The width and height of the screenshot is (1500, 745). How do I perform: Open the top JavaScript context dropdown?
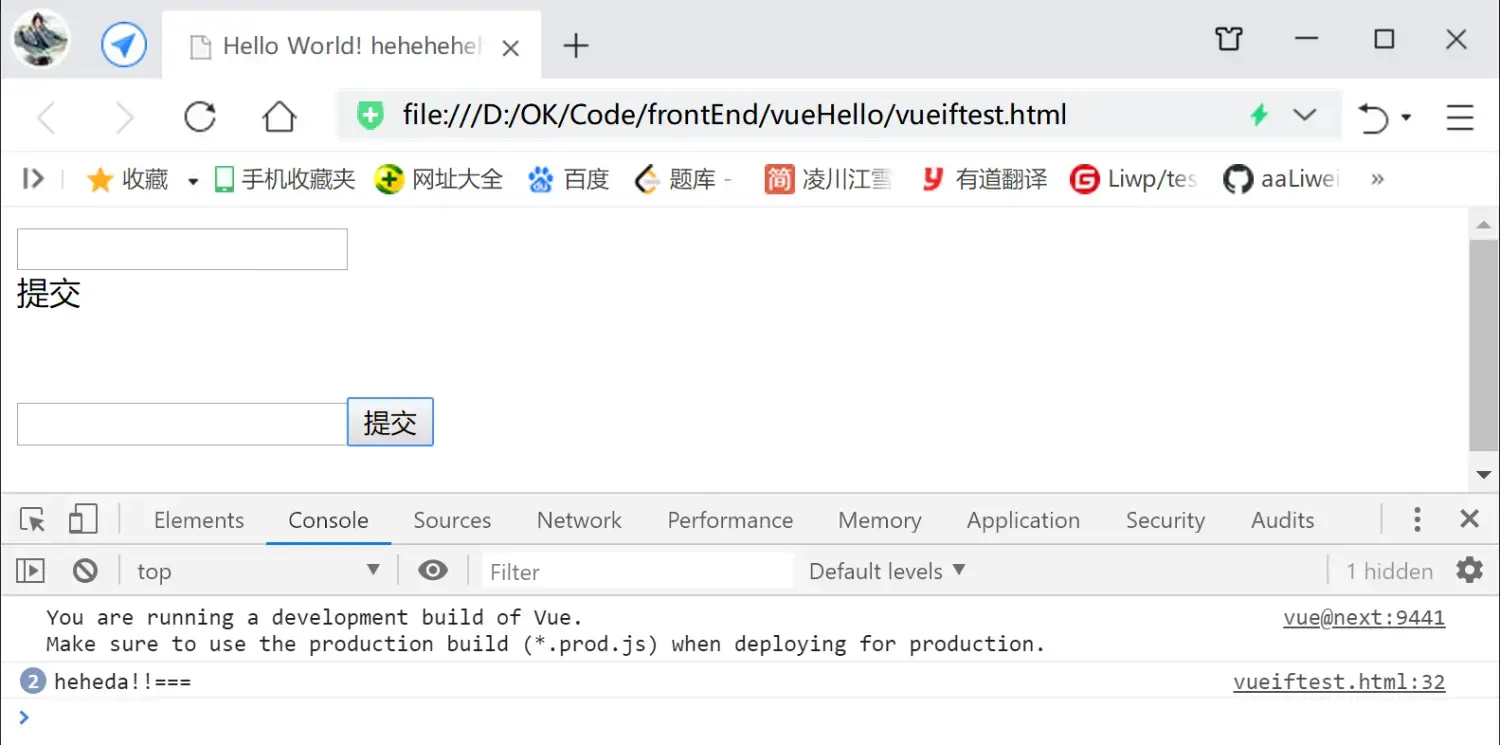tap(258, 571)
